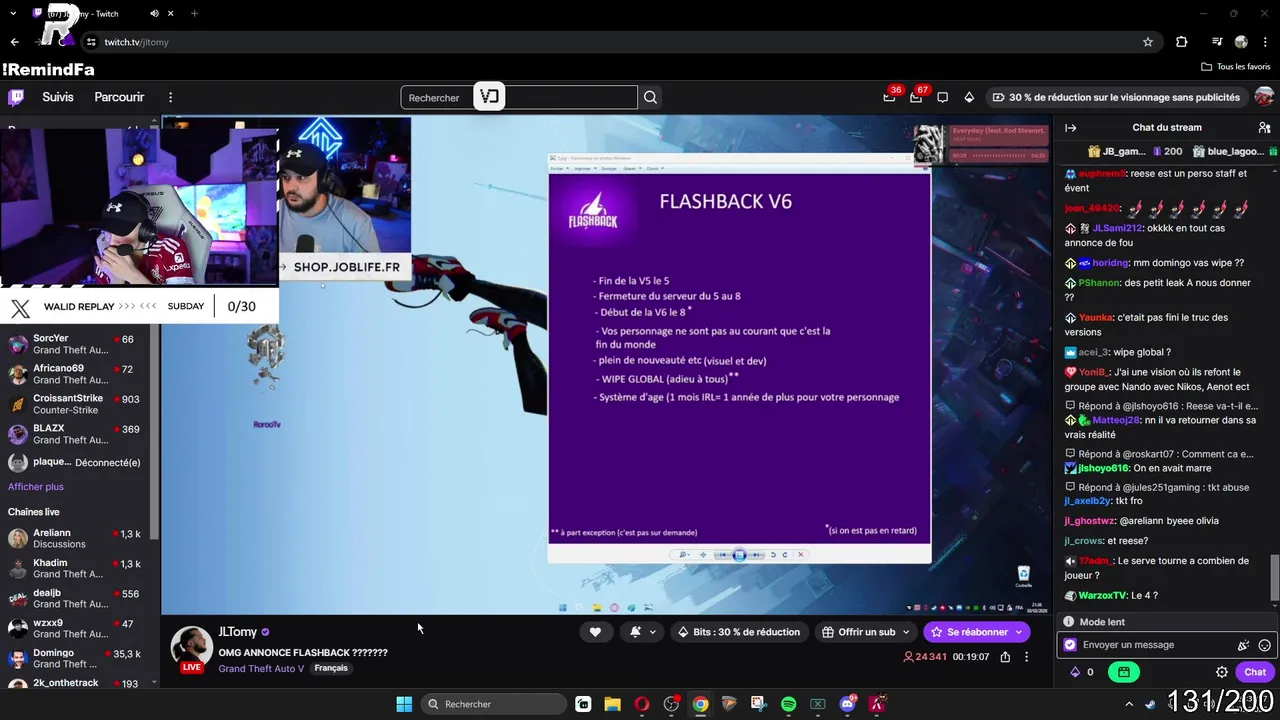
Task: Follow heart button for JLTomy
Action: (x=595, y=632)
